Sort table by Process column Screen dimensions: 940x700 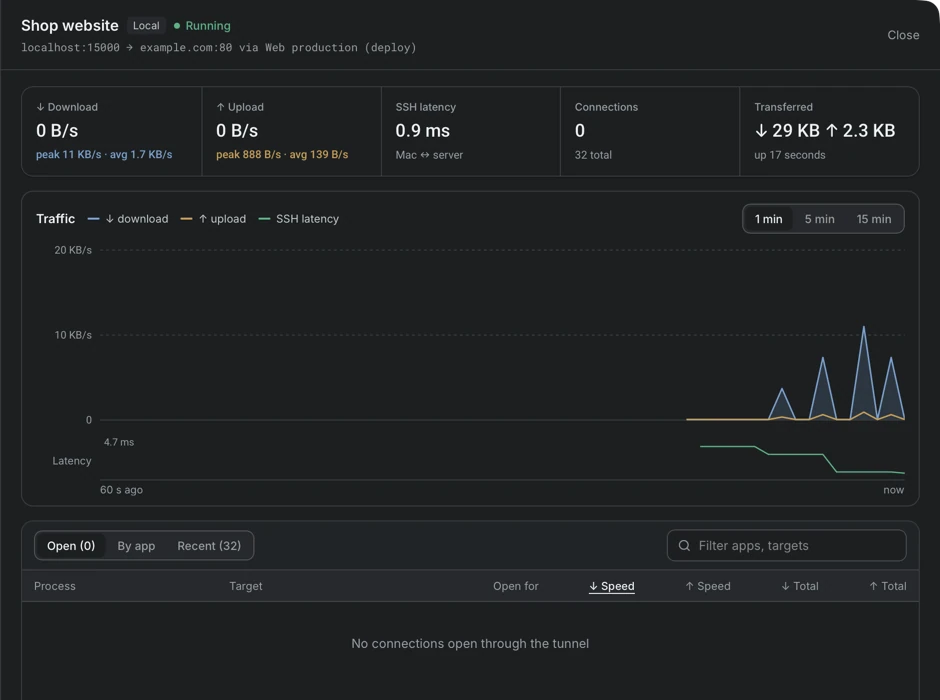tap(55, 586)
